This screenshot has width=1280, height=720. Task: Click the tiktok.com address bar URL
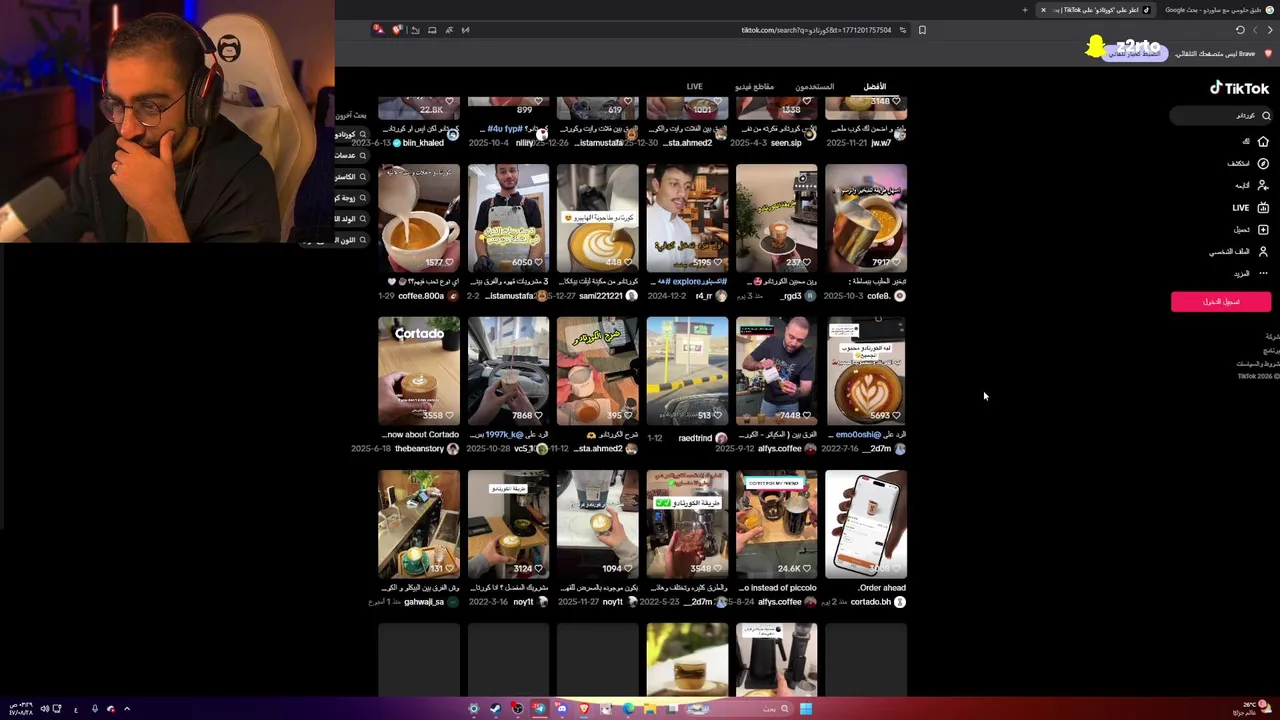(816, 30)
